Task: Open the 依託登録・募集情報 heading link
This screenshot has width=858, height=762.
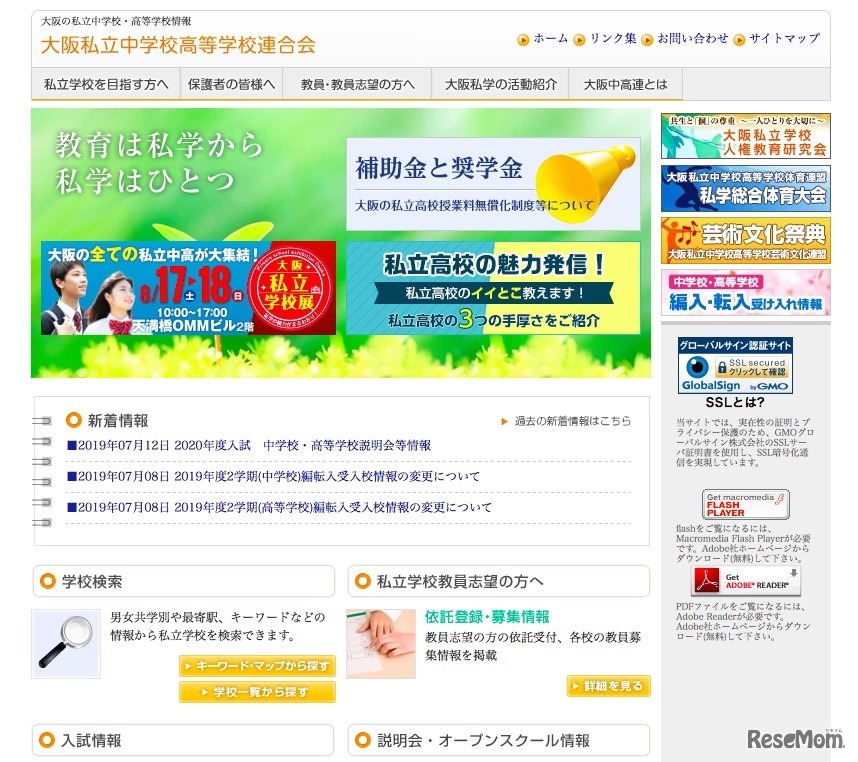Action: [487, 616]
